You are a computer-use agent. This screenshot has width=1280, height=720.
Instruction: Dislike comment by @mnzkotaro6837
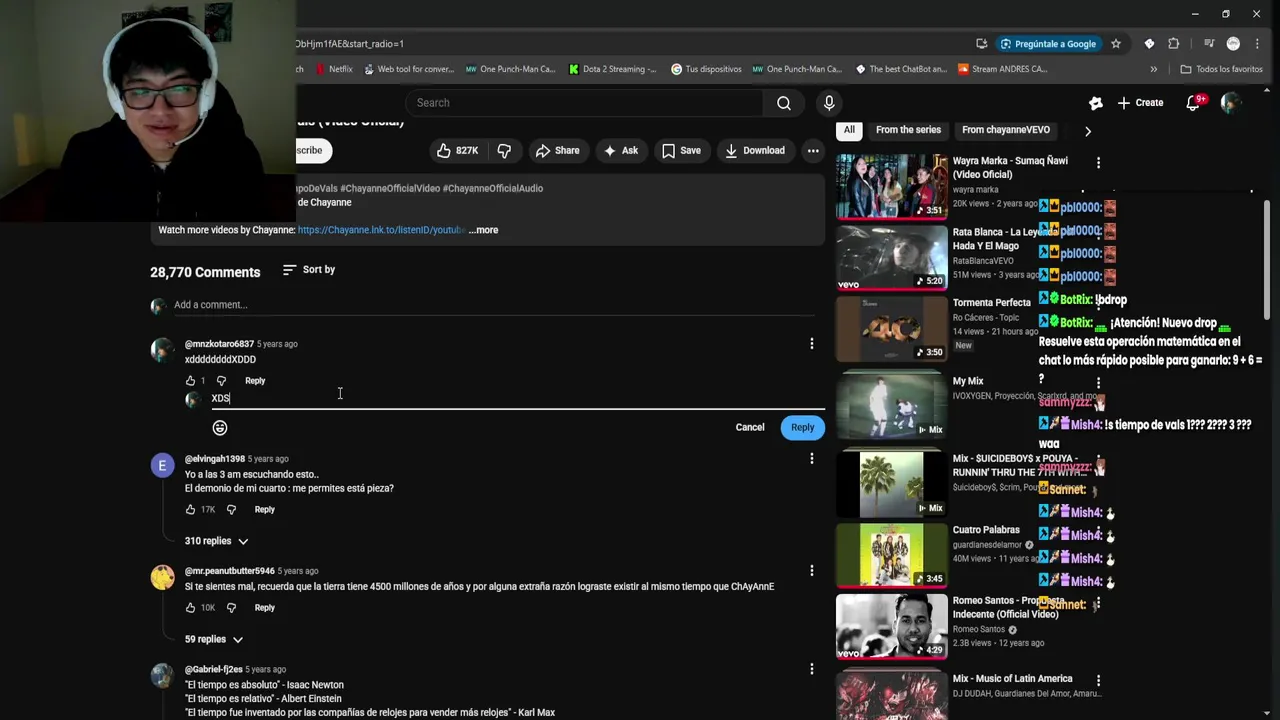pos(221,381)
